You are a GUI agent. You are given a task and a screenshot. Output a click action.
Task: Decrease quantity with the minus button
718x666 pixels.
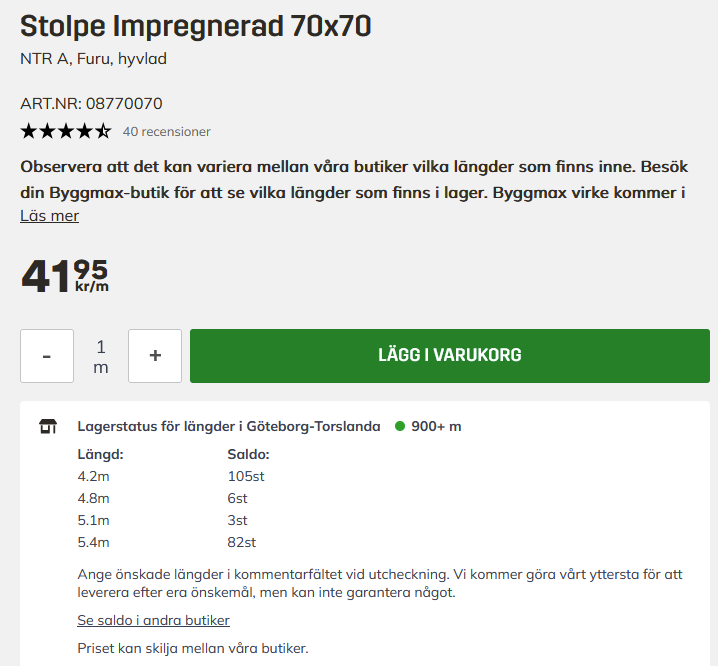coord(47,356)
